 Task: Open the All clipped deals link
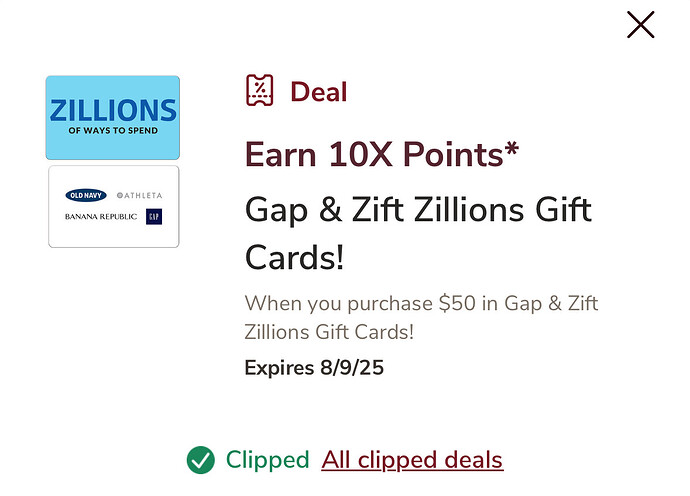tap(412, 460)
